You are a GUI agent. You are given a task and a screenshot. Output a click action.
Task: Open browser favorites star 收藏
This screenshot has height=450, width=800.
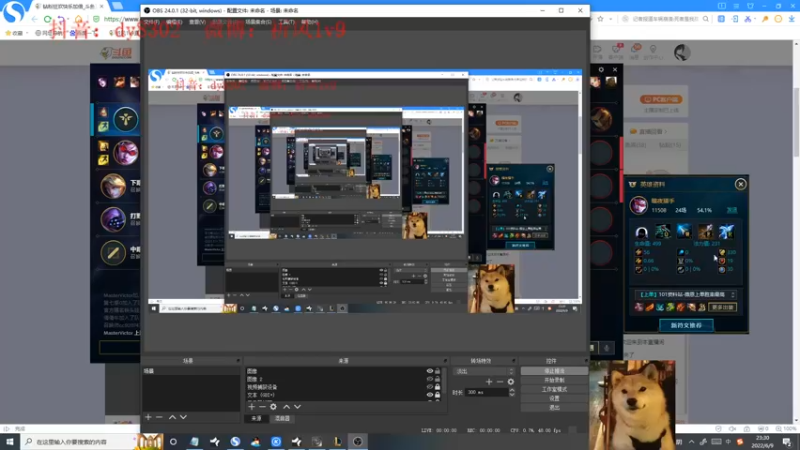pyautogui.click(x=14, y=33)
